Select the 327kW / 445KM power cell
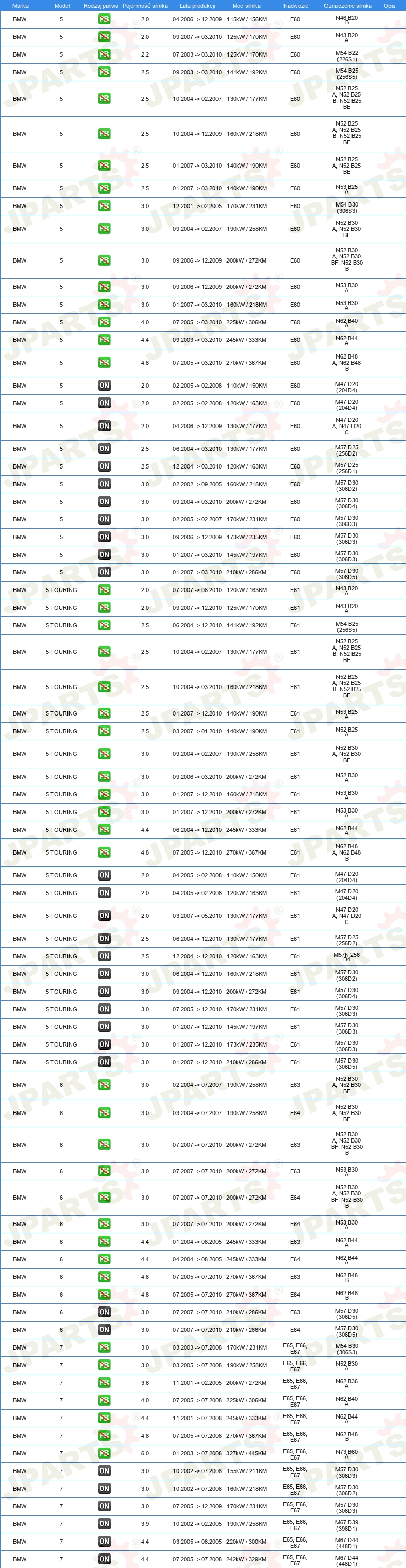 coord(247,1453)
